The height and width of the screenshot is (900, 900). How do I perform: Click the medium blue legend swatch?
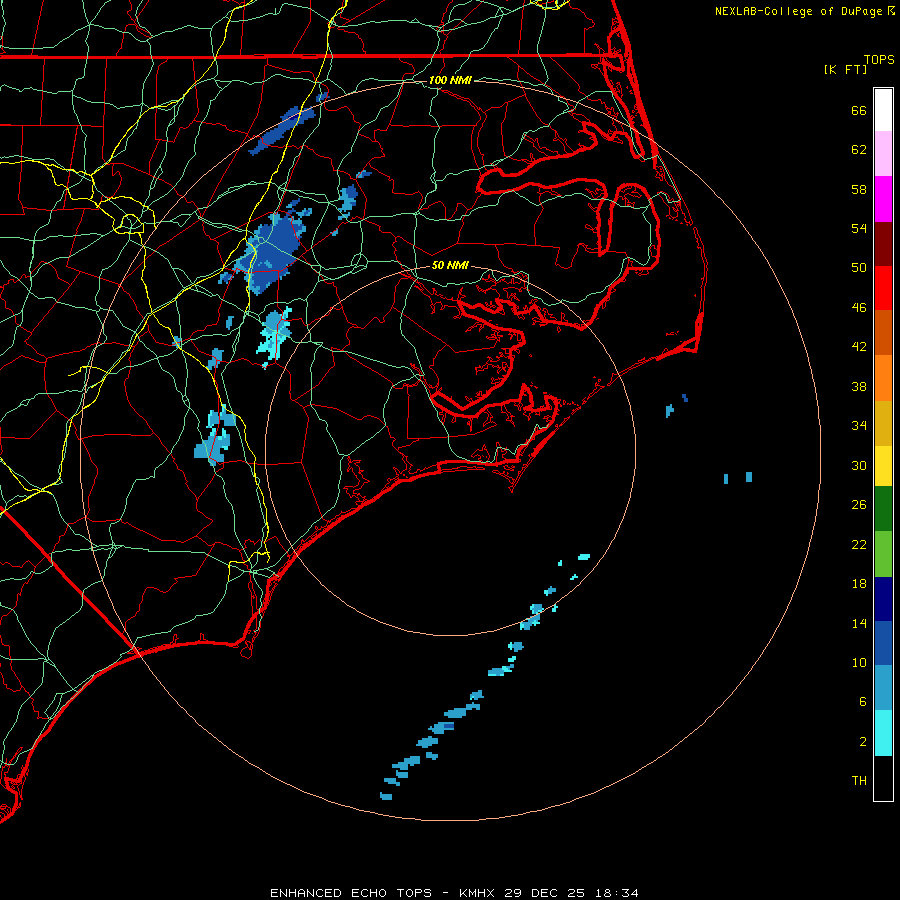pyautogui.click(x=883, y=643)
